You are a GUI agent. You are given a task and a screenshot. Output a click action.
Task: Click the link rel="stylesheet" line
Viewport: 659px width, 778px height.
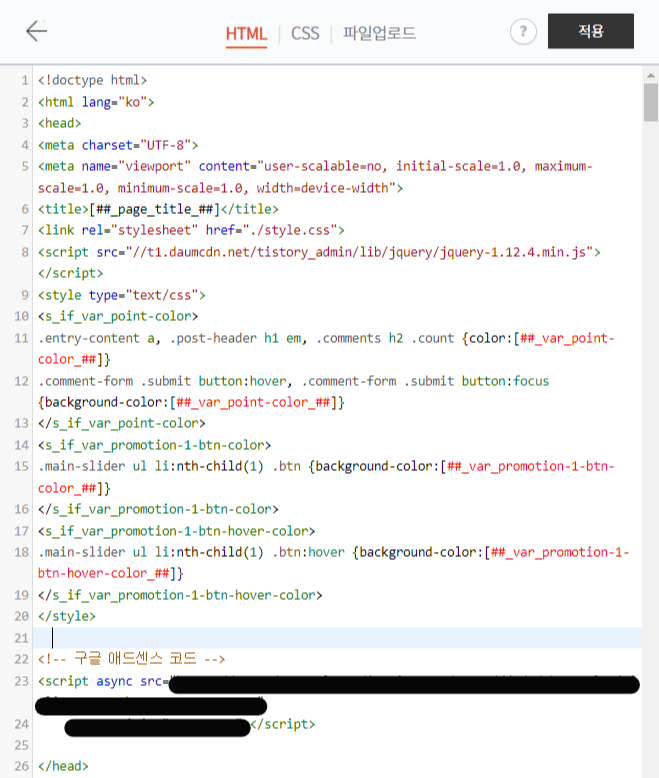coord(191,230)
